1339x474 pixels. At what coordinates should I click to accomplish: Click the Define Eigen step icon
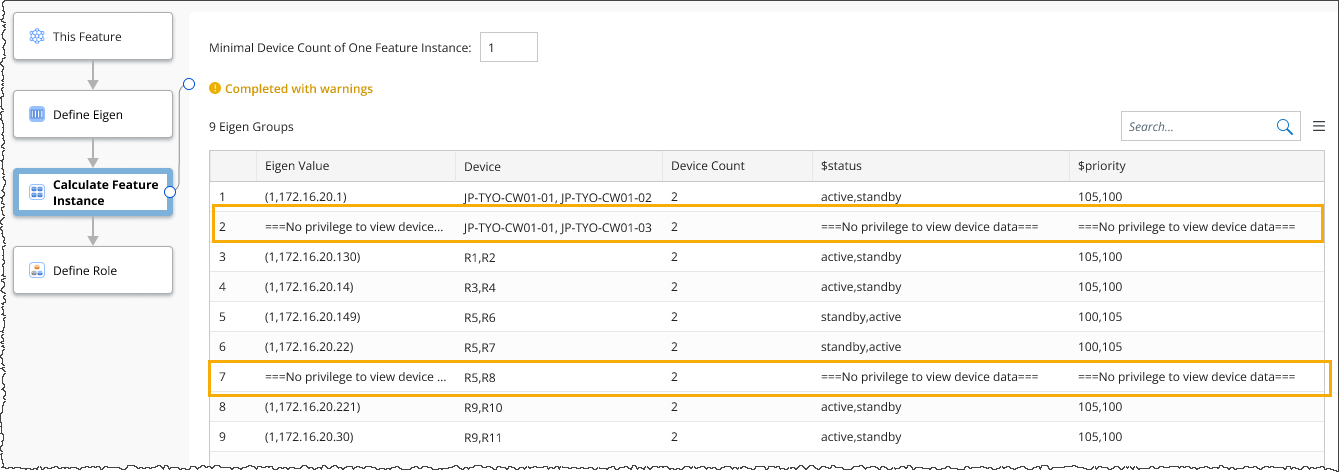[37, 115]
